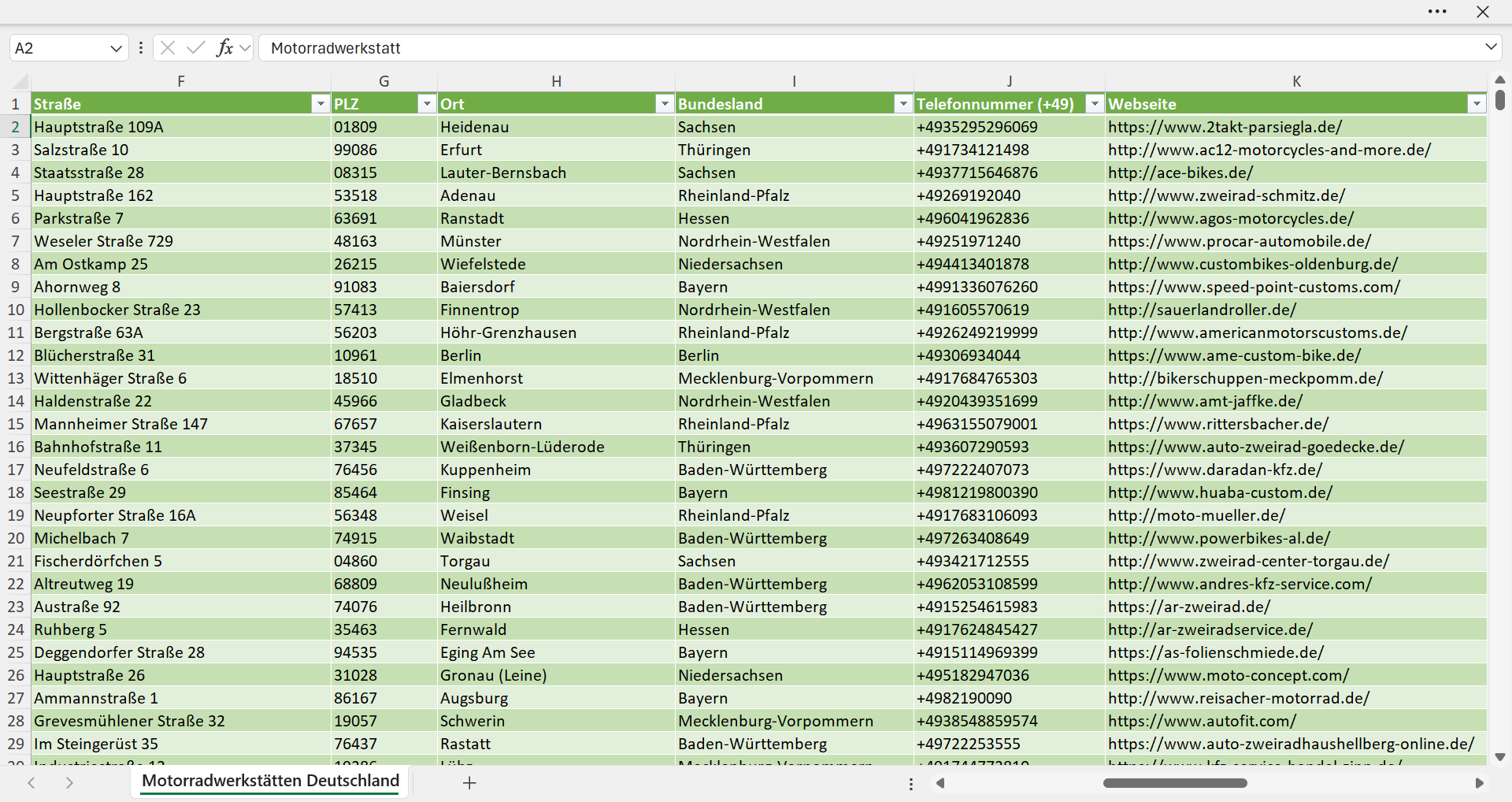This screenshot has width=1512, height=802.
Task: Select the cell Mannheimer Straße 147
Action: tap(181, 424)
